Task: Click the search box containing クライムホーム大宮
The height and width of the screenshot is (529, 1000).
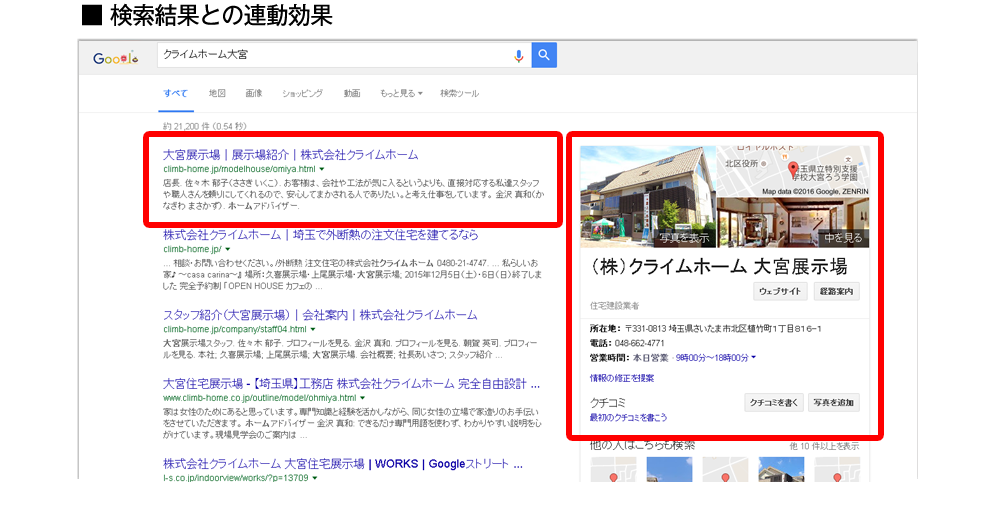Action: pyautogui.click(x=335, y=56)
